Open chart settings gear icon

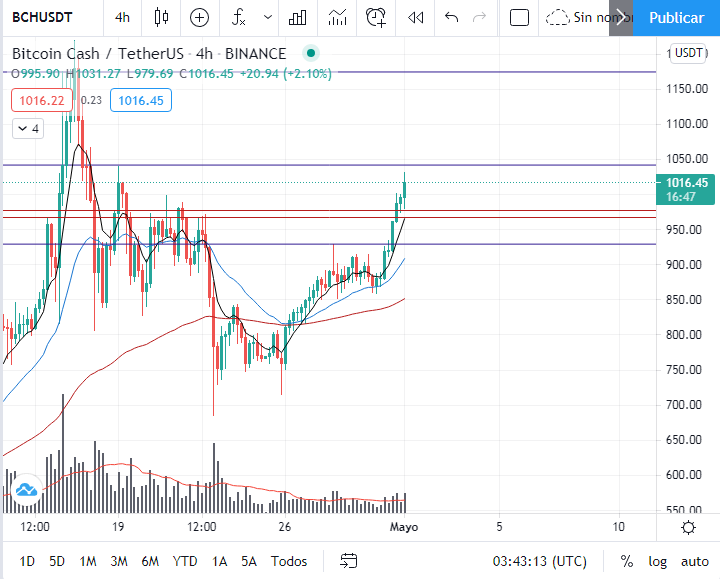[688, 527]
